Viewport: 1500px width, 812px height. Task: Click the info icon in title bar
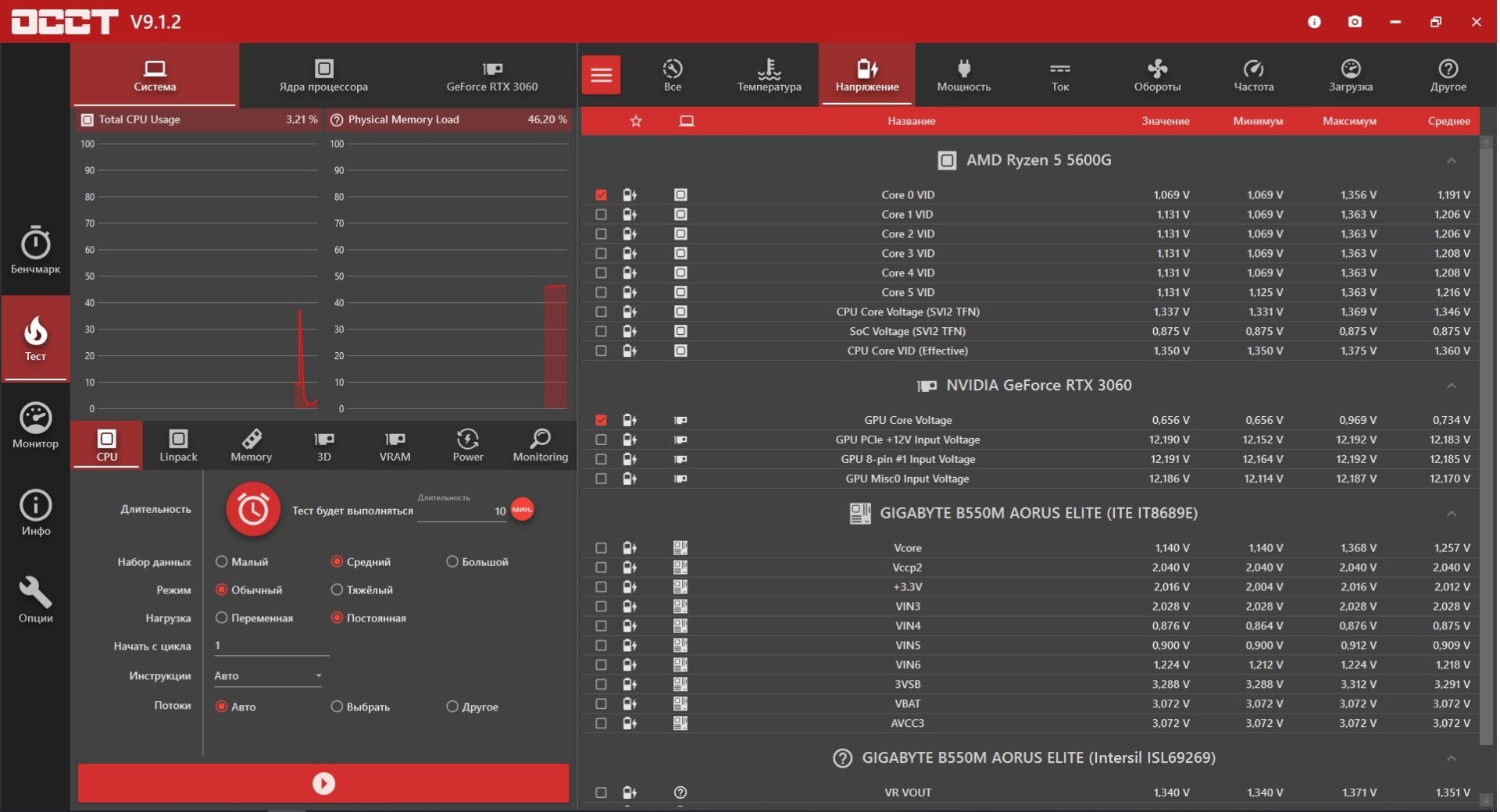(x=1314, y=22)
